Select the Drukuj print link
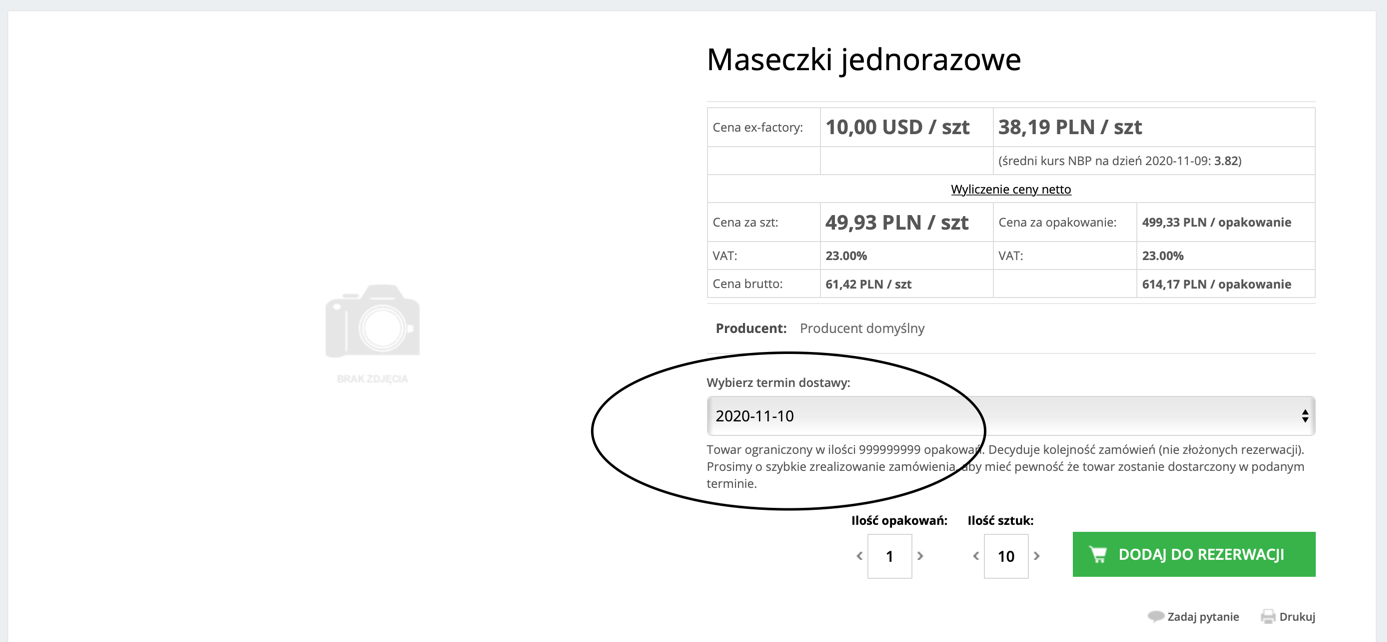1387x642 pixels. point(1297,617)
